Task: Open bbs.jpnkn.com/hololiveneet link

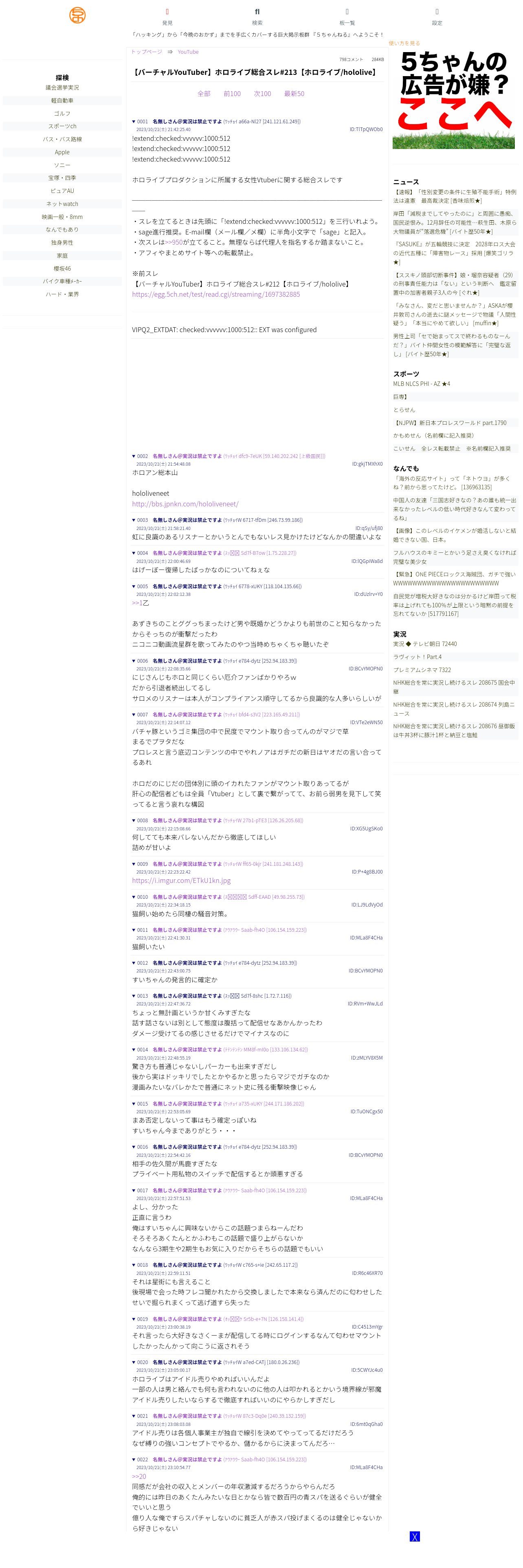Action: click(x=185, y=504)
